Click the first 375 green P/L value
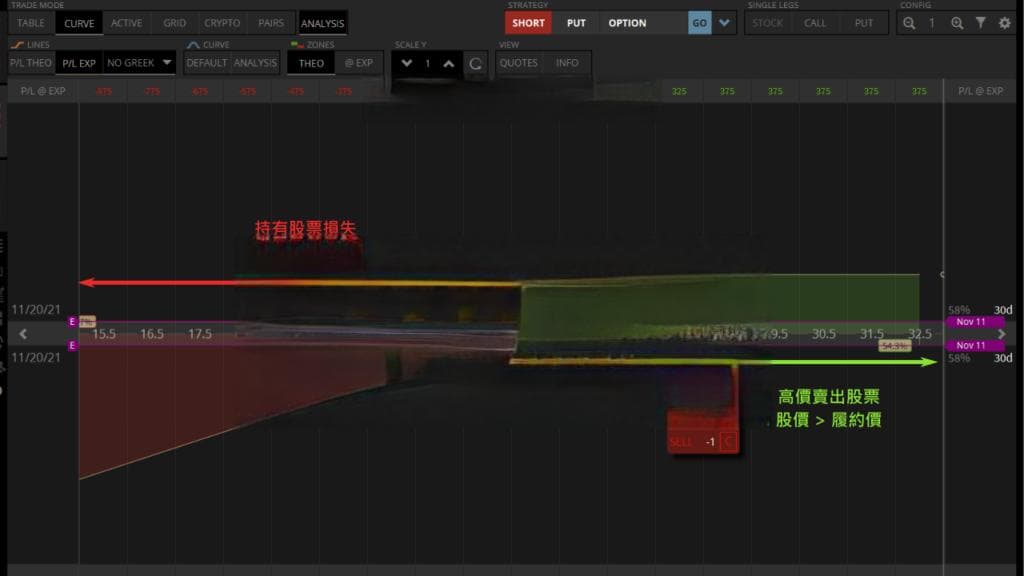This screenshot has height=576, width=1024. 727,91
